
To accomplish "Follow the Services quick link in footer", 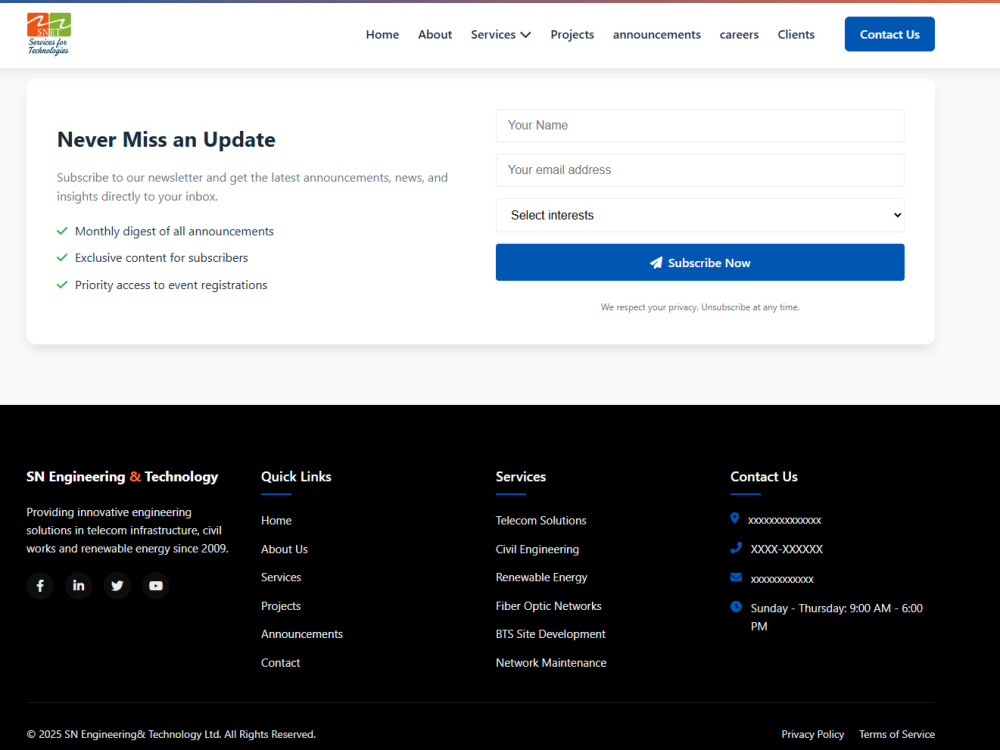I will [x=281, y=577].
